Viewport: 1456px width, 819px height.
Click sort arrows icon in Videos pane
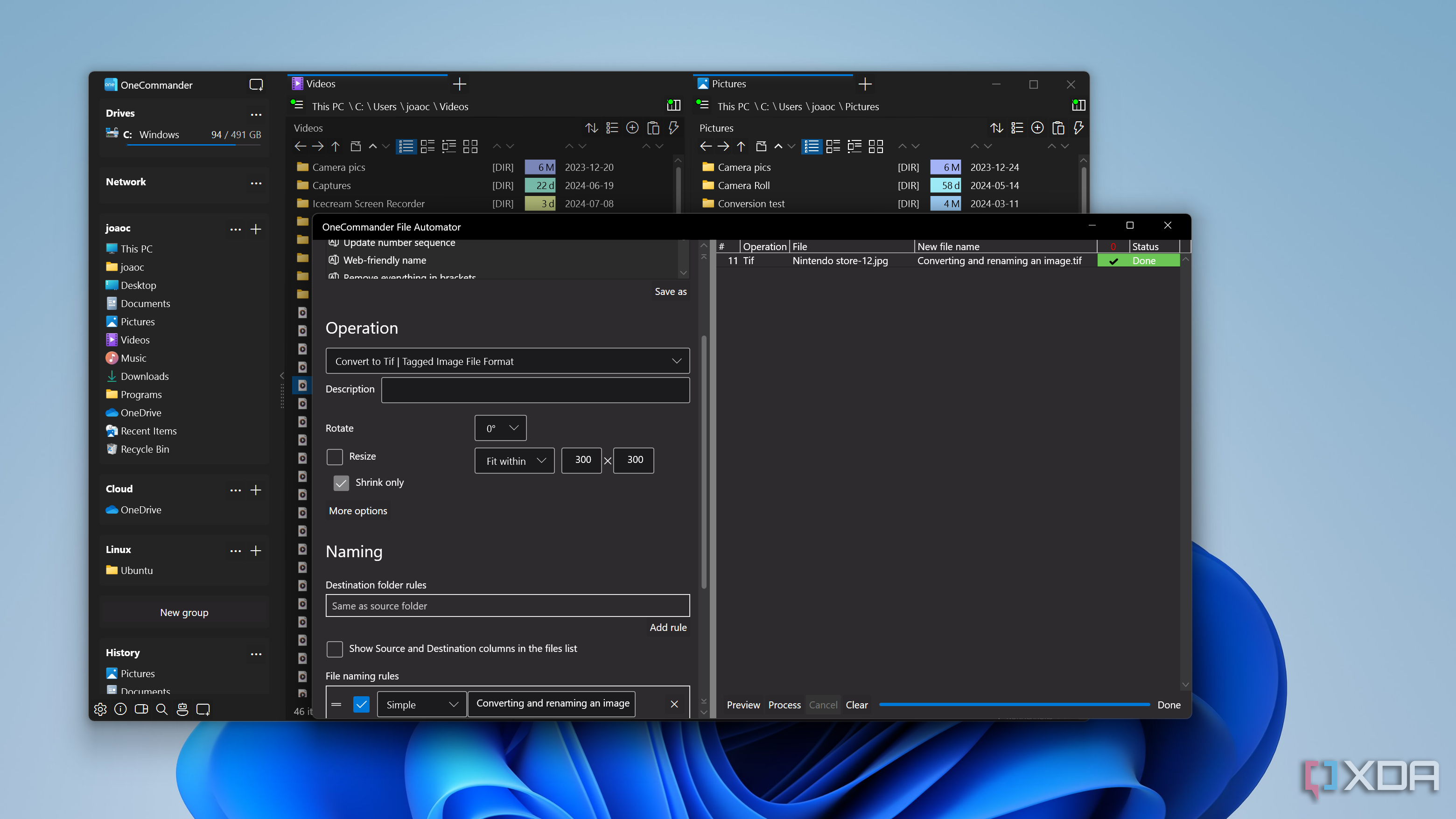point(591,128)
